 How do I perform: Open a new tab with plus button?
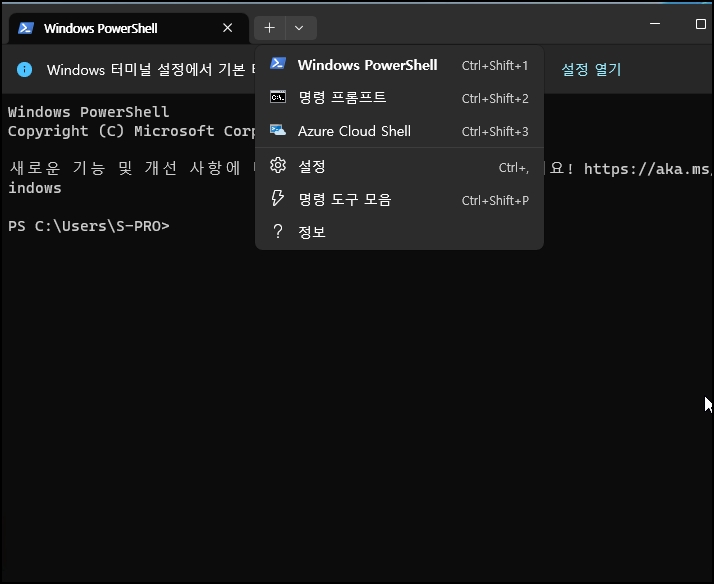pos(270,28)
